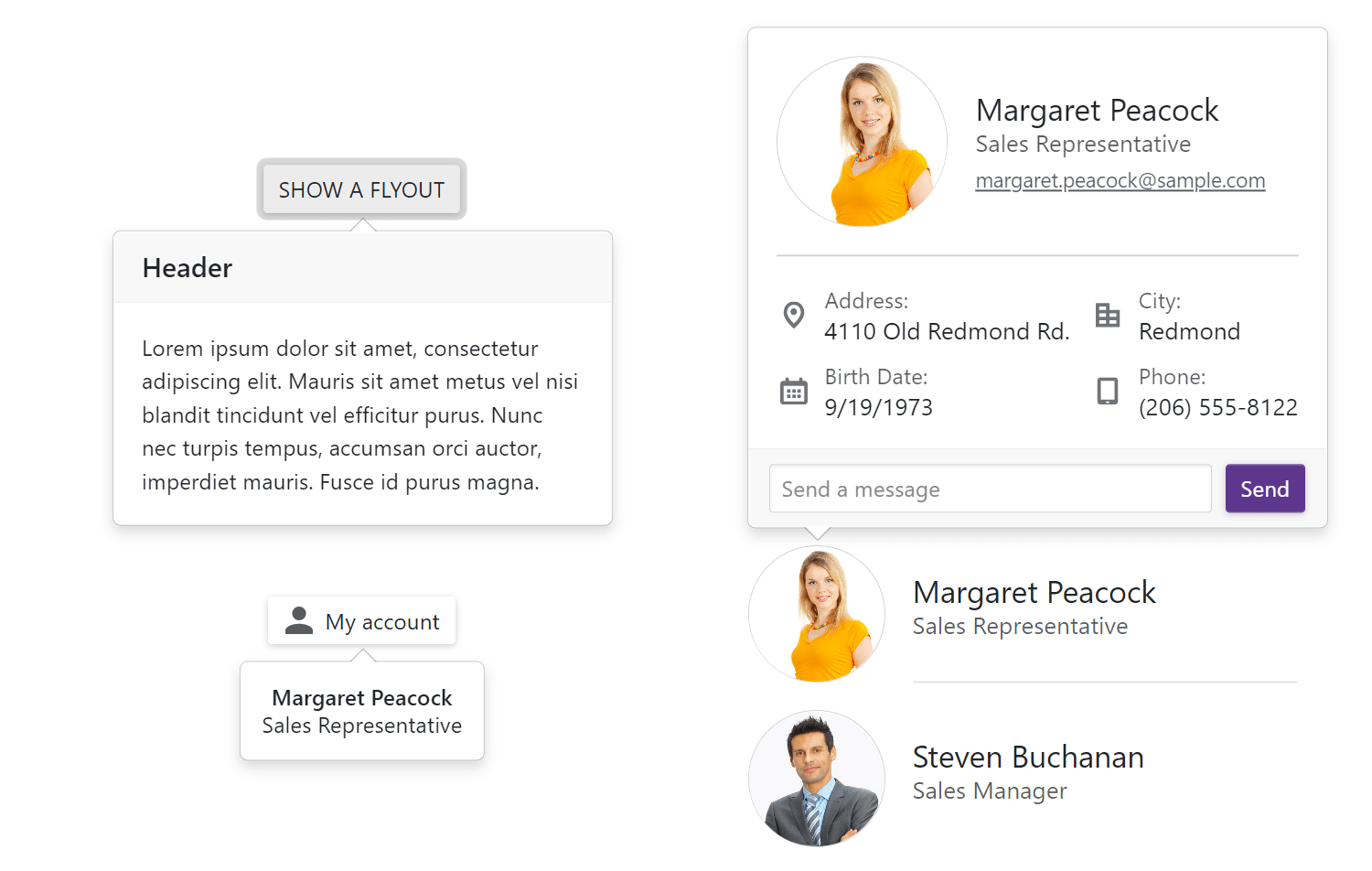Click Steven Buchanan's avatar photo
Viewport: 1372px width, 871px height.
(x=817, y=779)
